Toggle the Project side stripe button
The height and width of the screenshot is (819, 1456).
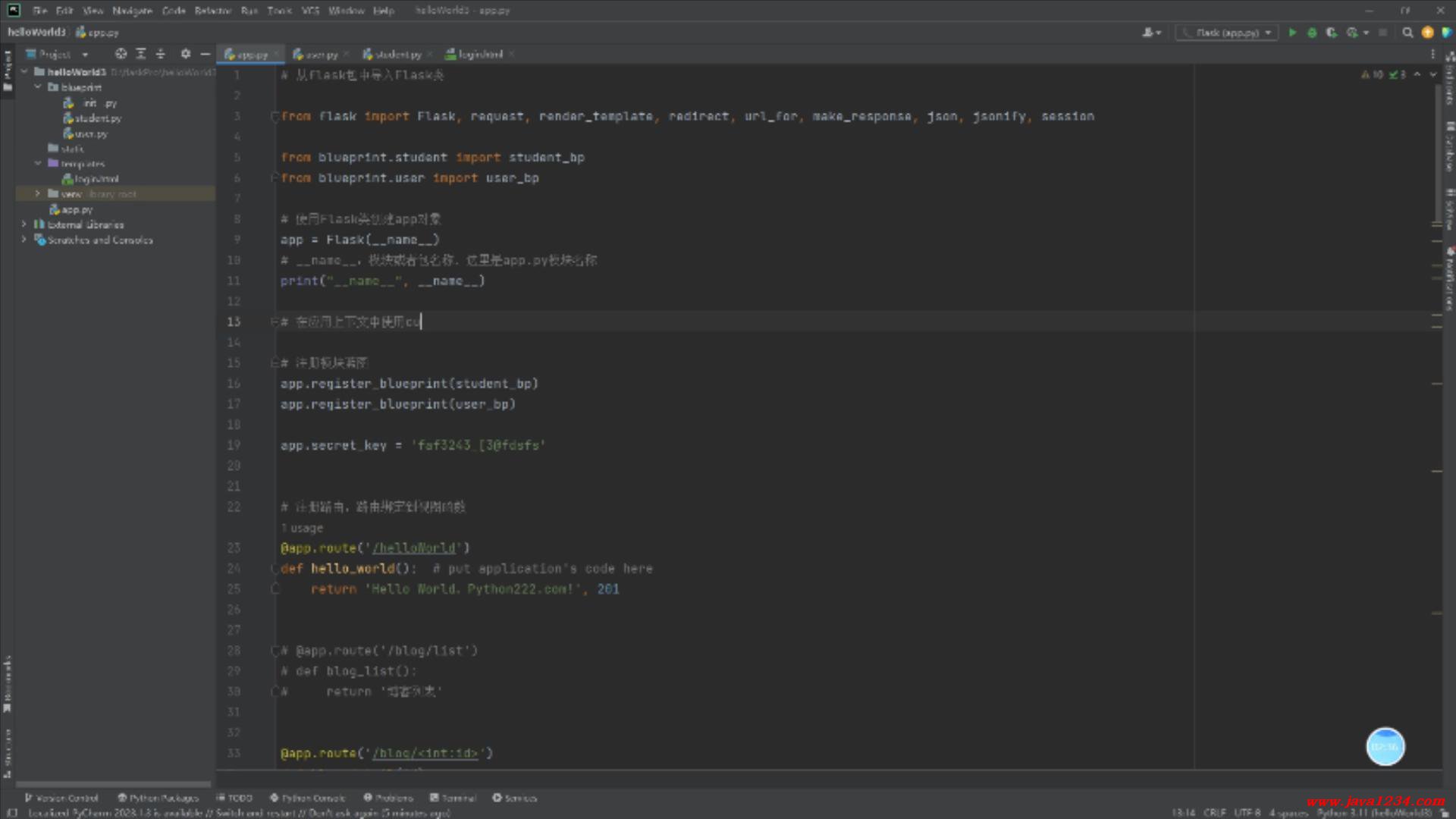[x=8, y=71]
